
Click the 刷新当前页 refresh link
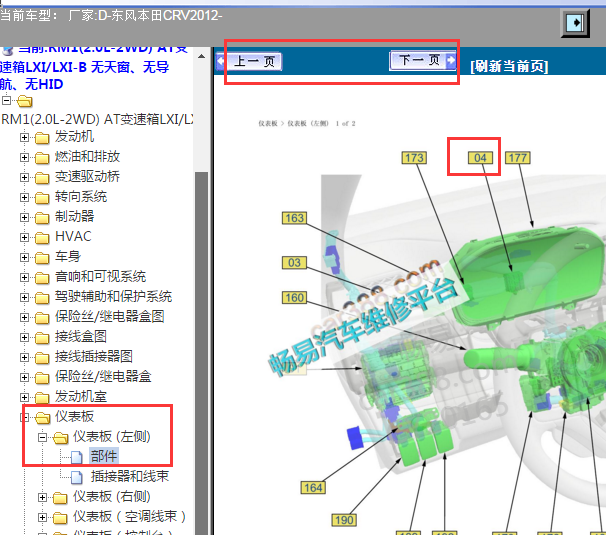point(509,66)
